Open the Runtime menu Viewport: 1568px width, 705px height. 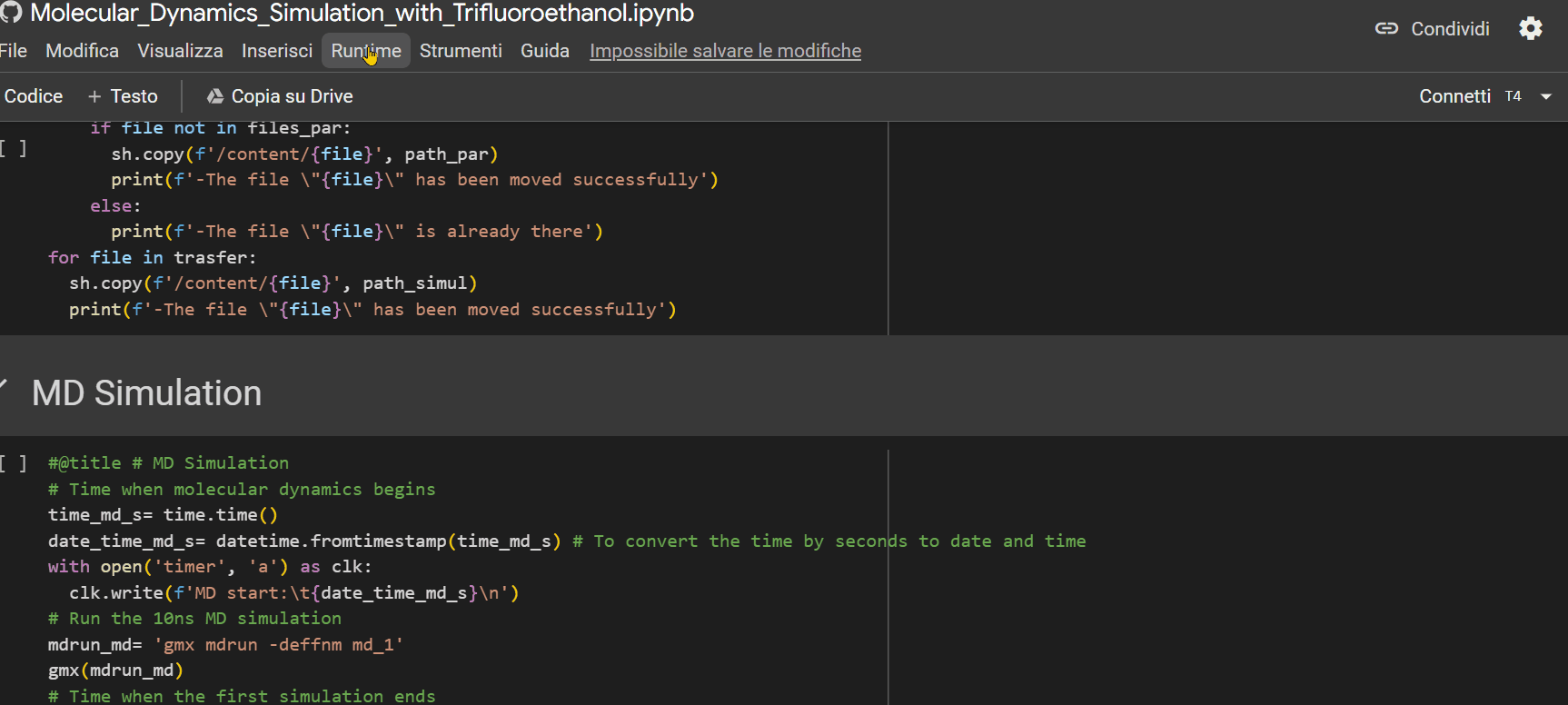[x=366, y=51]
